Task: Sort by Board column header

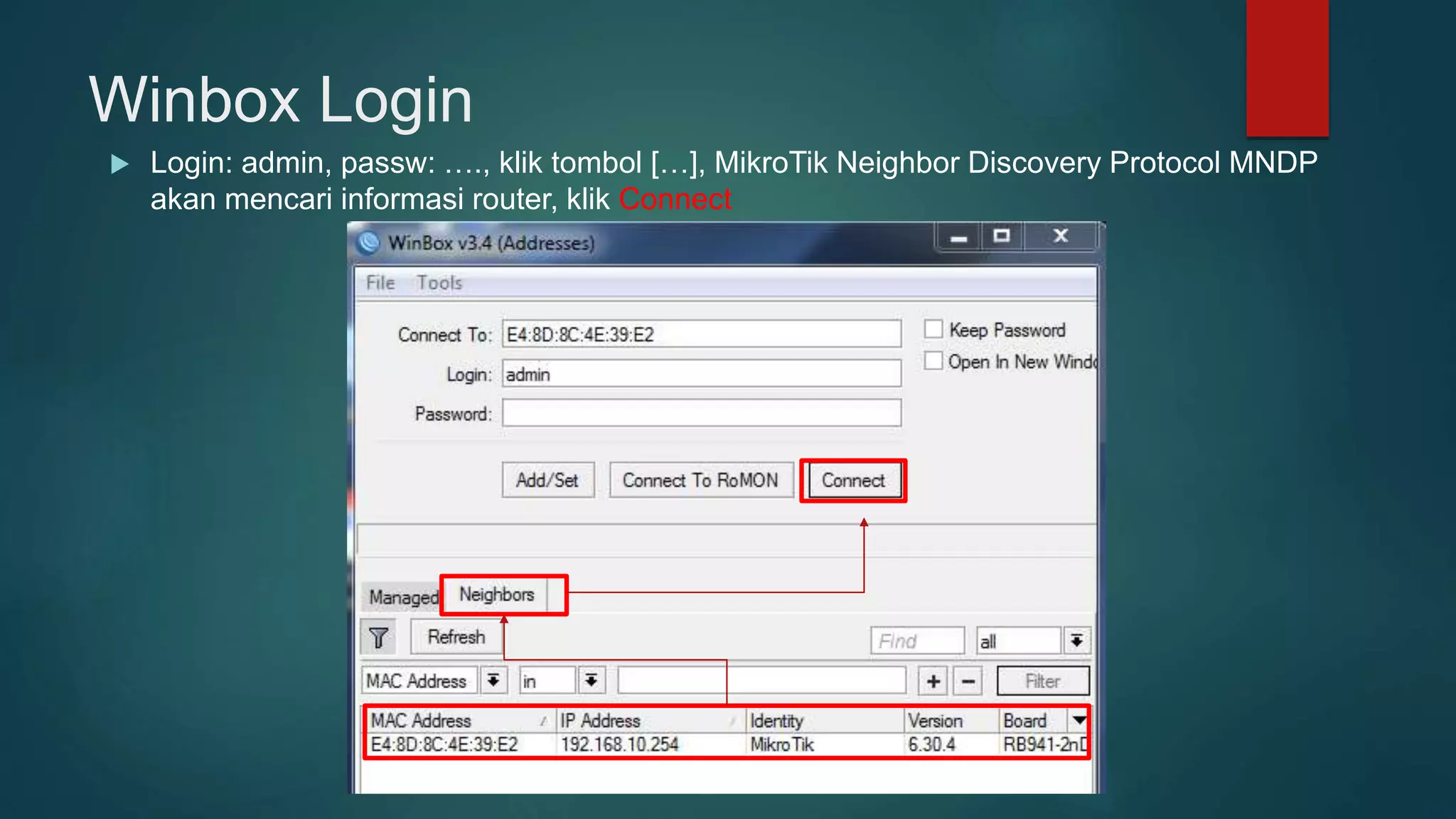Action: pyautogui.click(x=1034, y=721)
